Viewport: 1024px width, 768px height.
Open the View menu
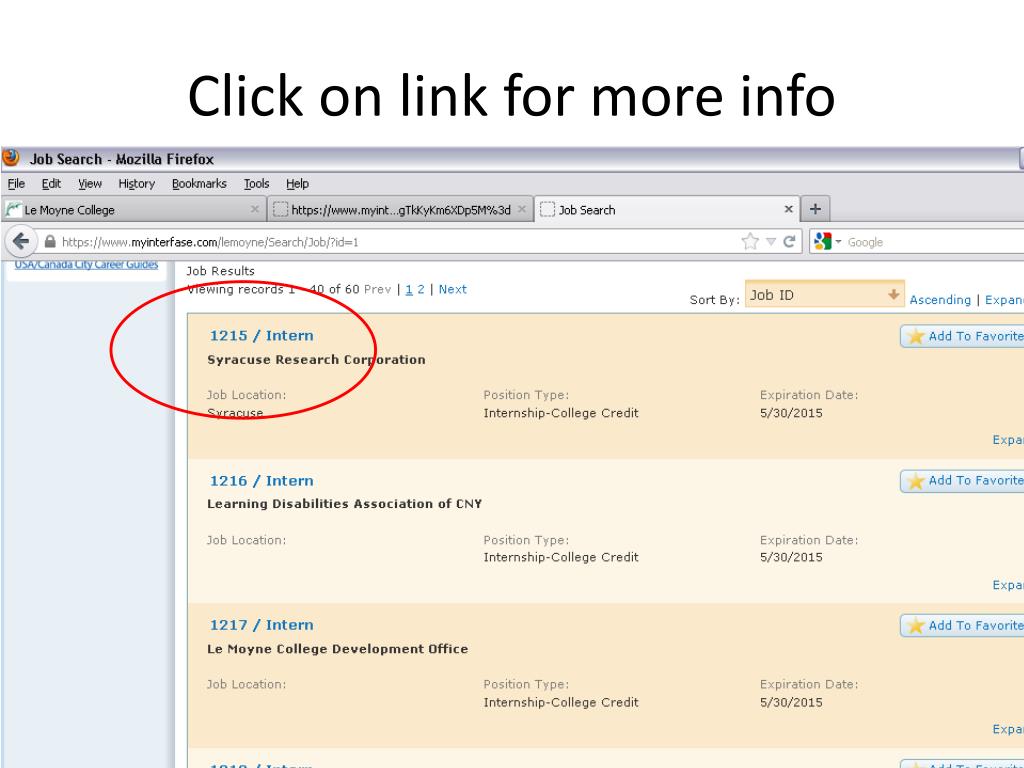(90, 184)
